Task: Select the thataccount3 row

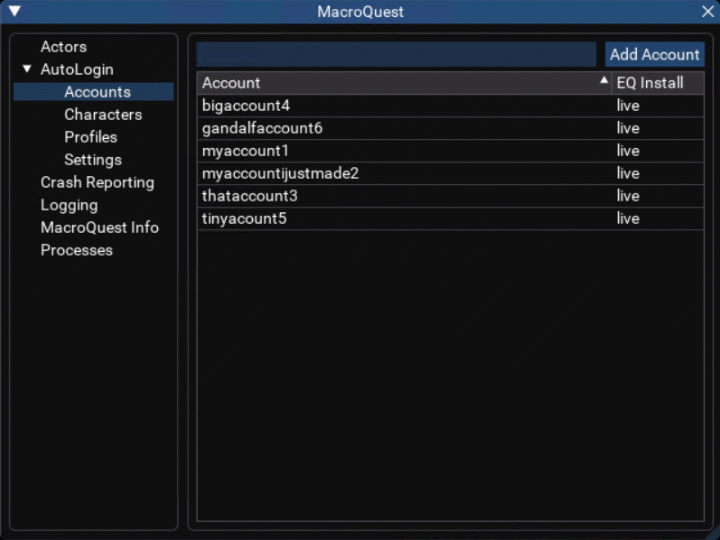Action: pyautogui.click(x=450, y=196)
